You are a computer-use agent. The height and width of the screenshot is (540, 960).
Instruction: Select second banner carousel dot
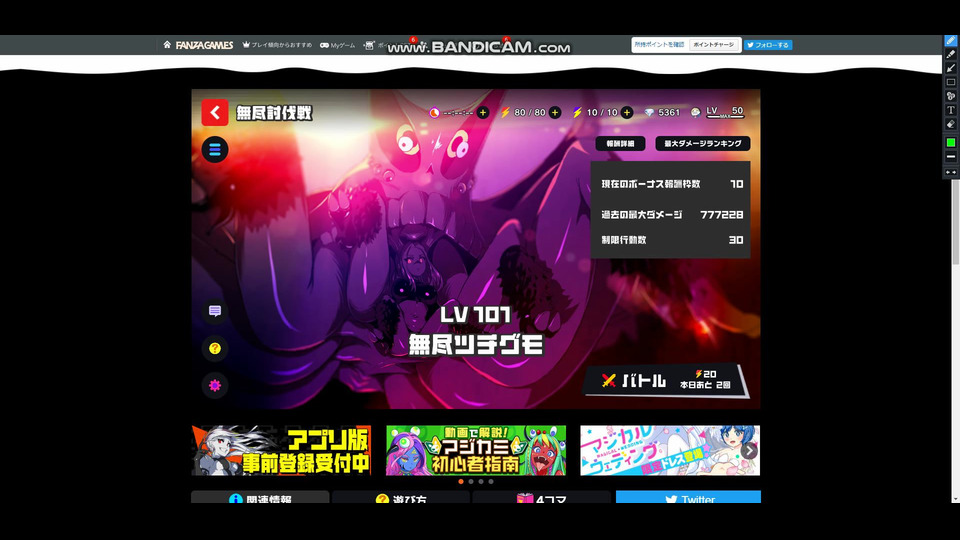[471, 482]
